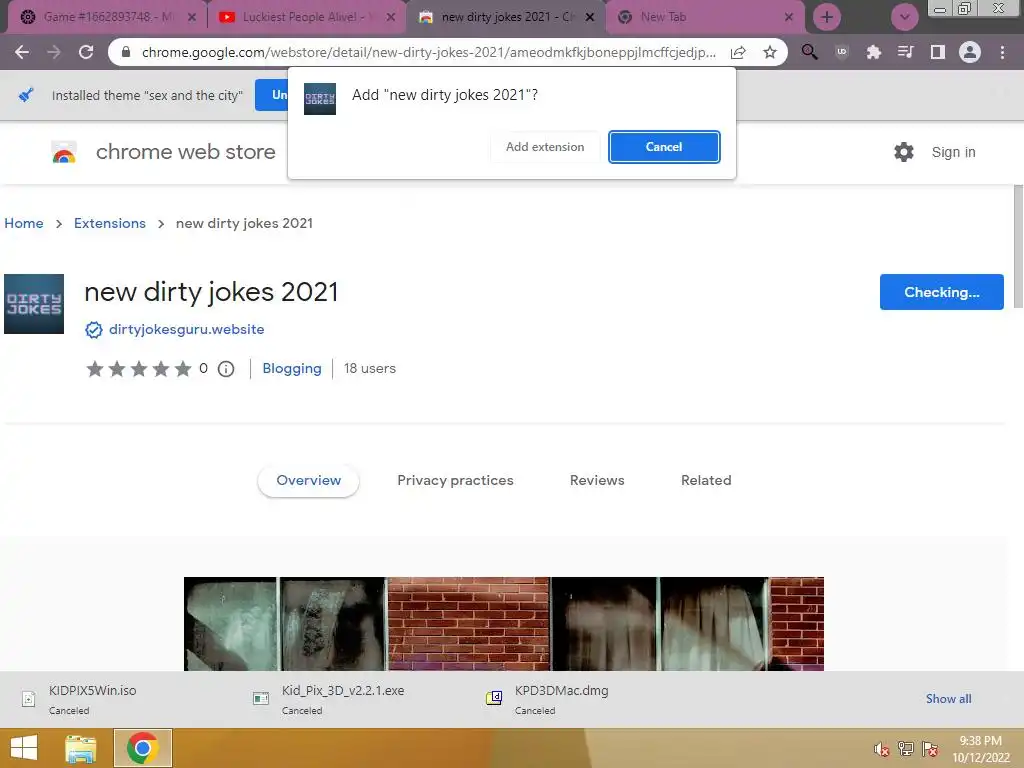Switch to the Game #1662893748 tab
The width and height of the screenshot is (1024, 768).
point(107,17)
